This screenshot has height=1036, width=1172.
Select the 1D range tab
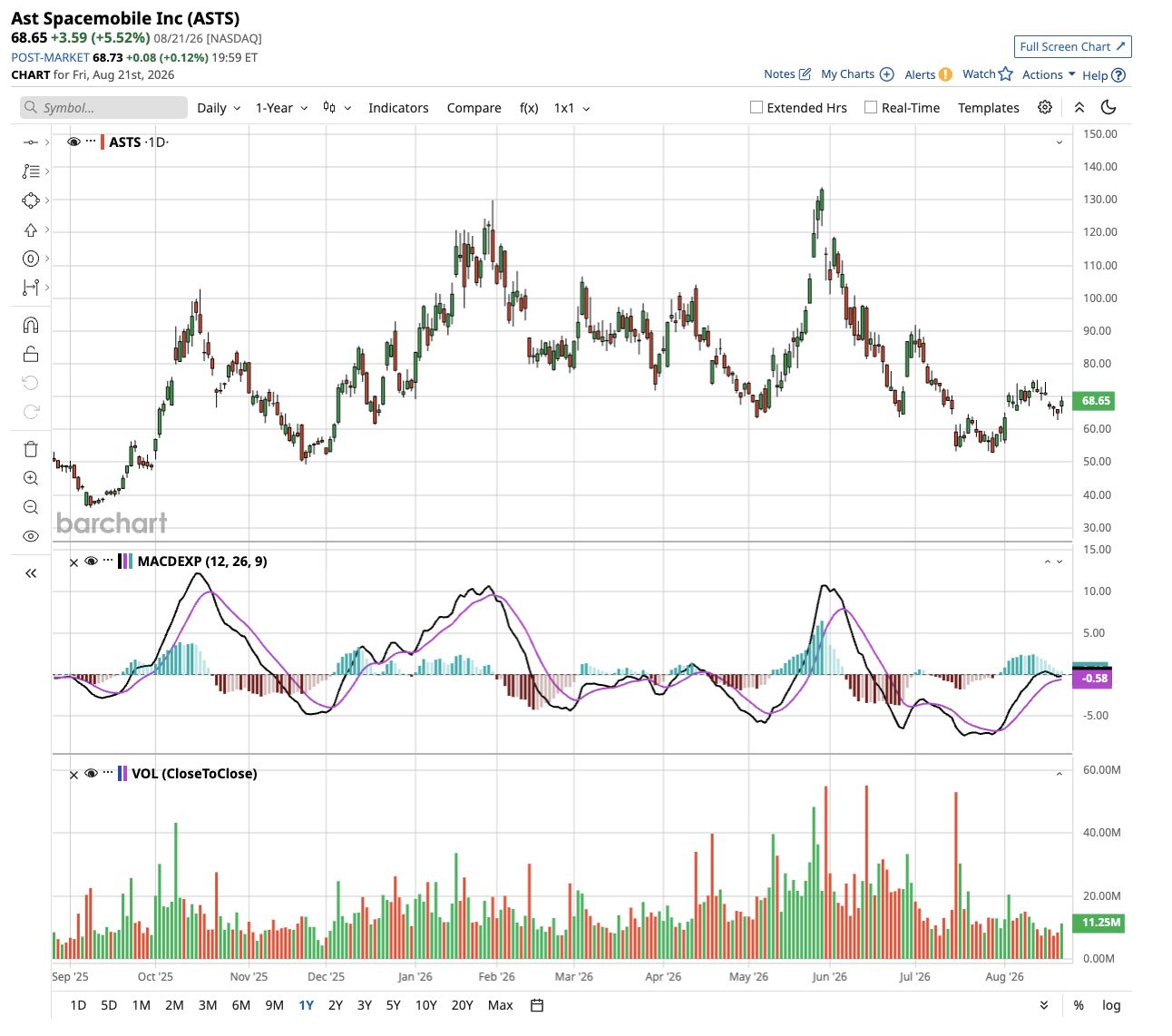(x=78, y=1005)
